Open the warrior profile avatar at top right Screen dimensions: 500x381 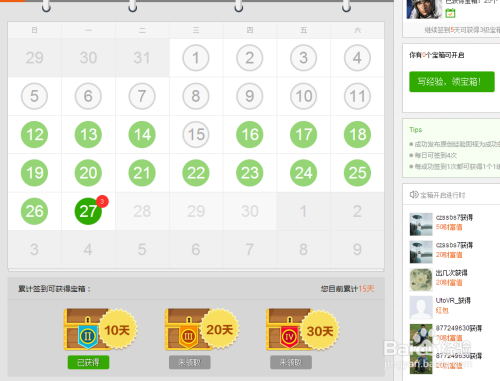point(424,9)
